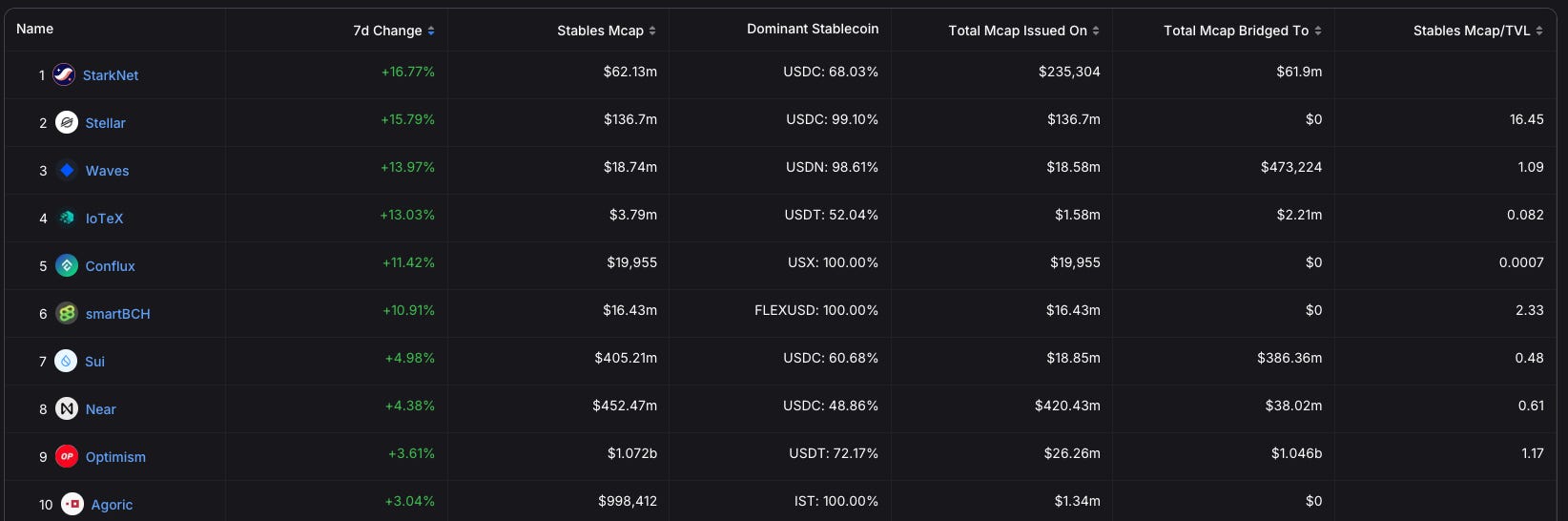Open the StarkNet chain link
1568x521 pixels.
click(111, 75)
